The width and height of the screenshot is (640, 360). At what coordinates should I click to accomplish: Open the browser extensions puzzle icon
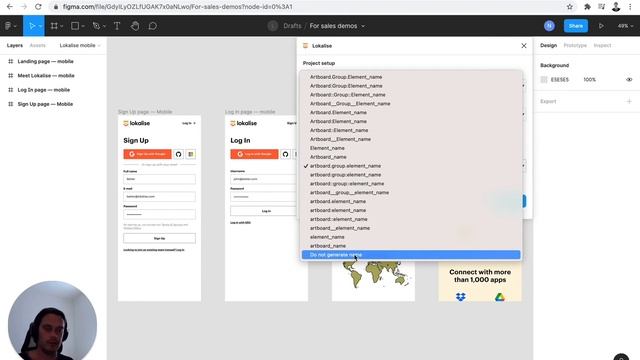point(587,7)
